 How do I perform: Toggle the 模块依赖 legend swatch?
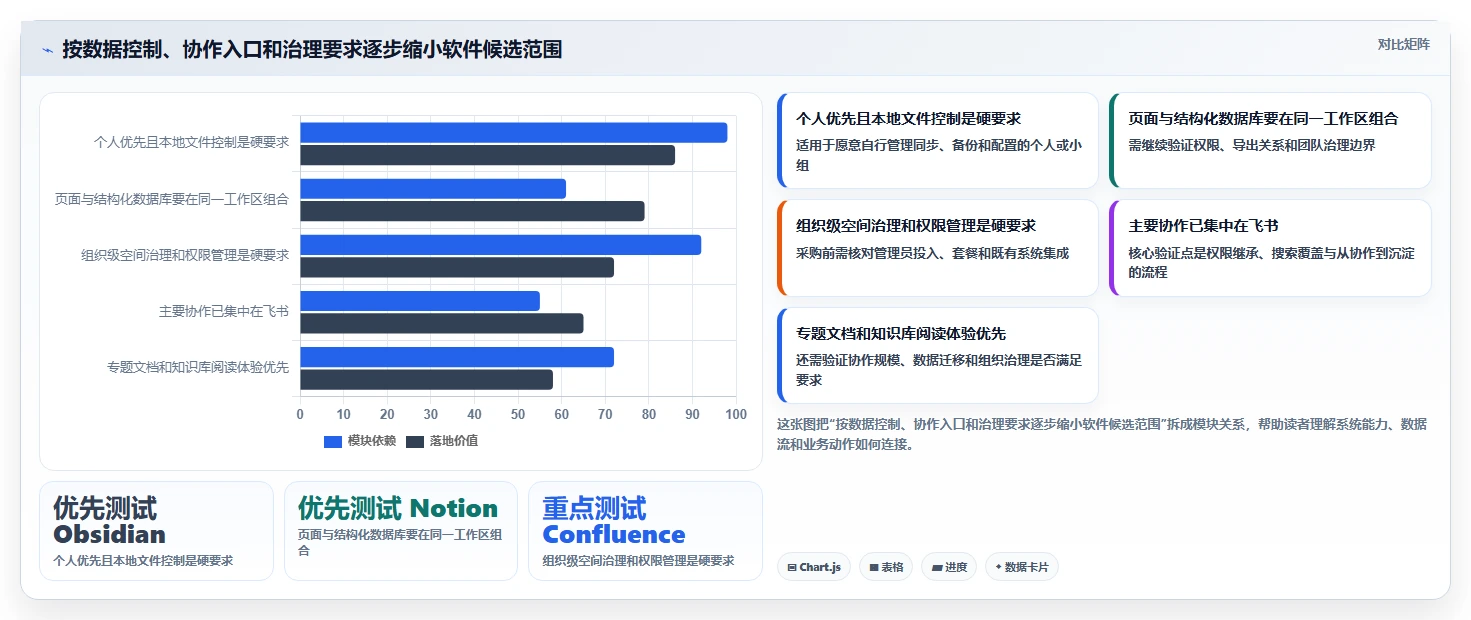[x=333, y=441]
